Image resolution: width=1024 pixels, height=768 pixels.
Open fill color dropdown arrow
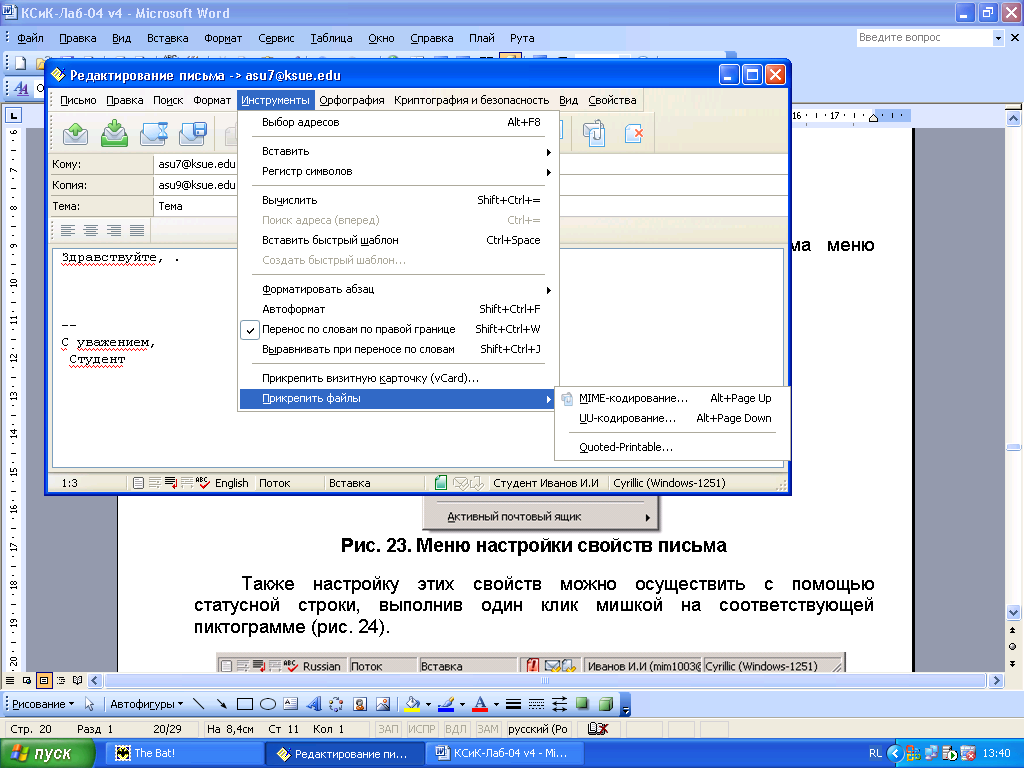click(x=428, y=705)
